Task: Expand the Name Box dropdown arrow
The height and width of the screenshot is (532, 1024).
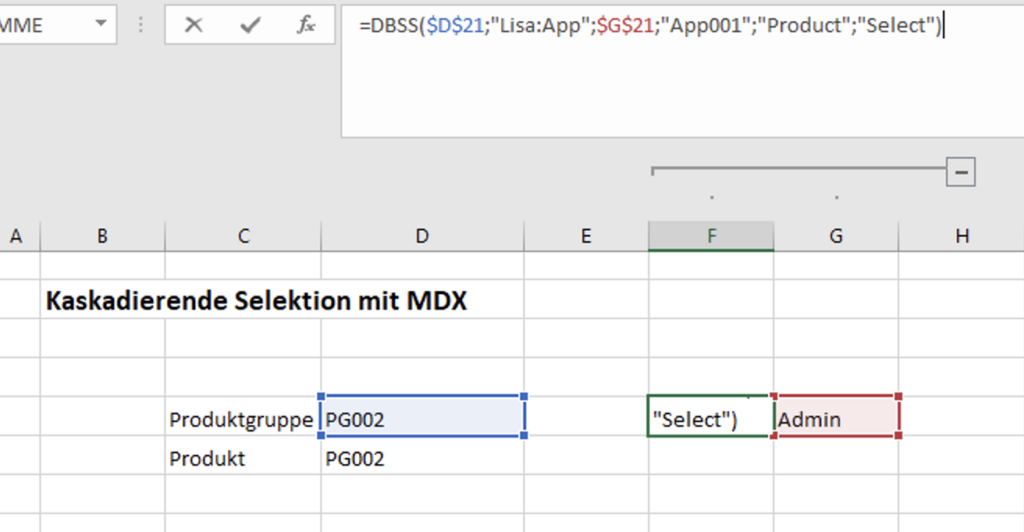Action: 101,25
